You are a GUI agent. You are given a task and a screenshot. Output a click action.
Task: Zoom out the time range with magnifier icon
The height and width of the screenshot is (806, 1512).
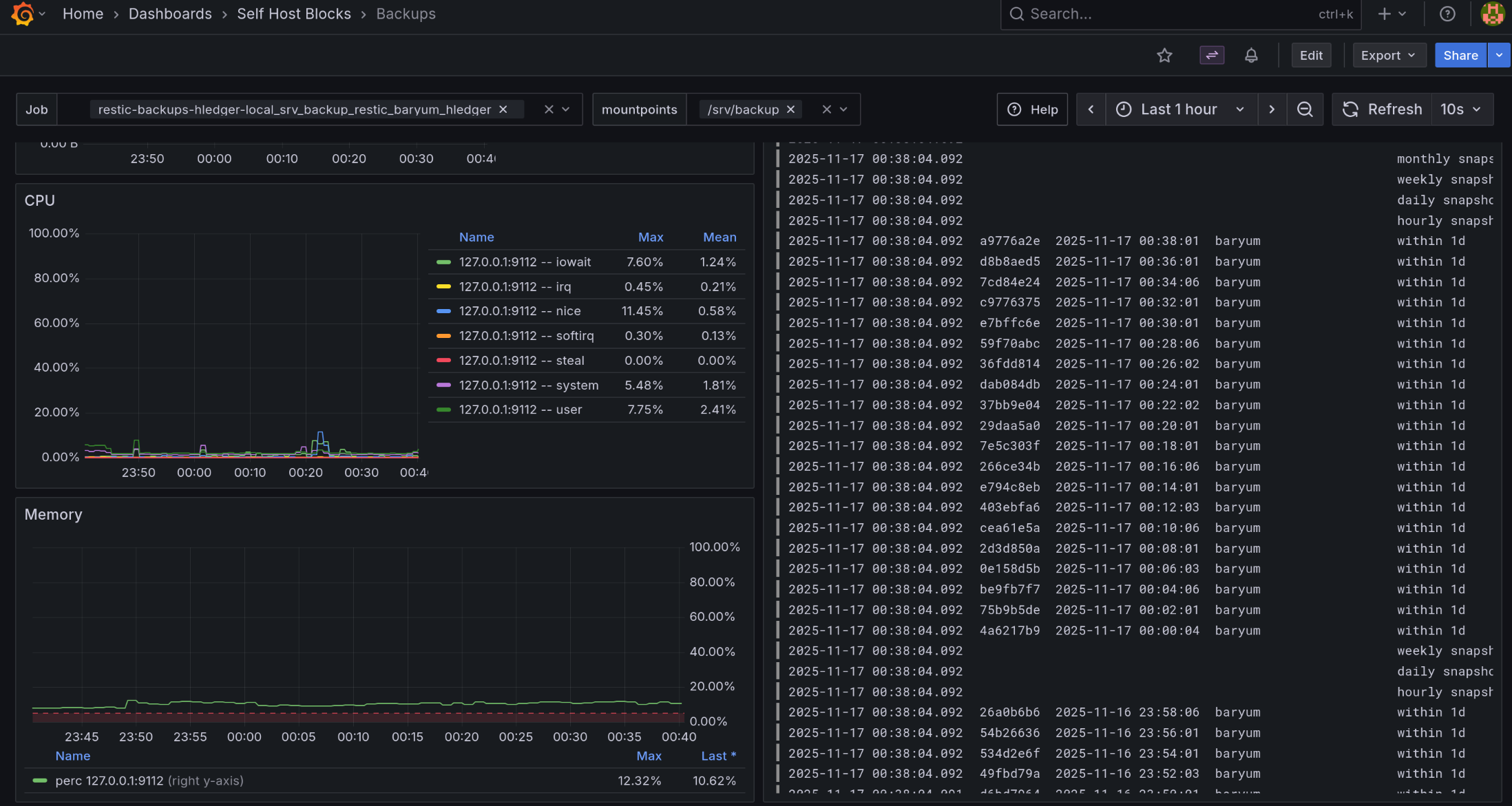1305,109
